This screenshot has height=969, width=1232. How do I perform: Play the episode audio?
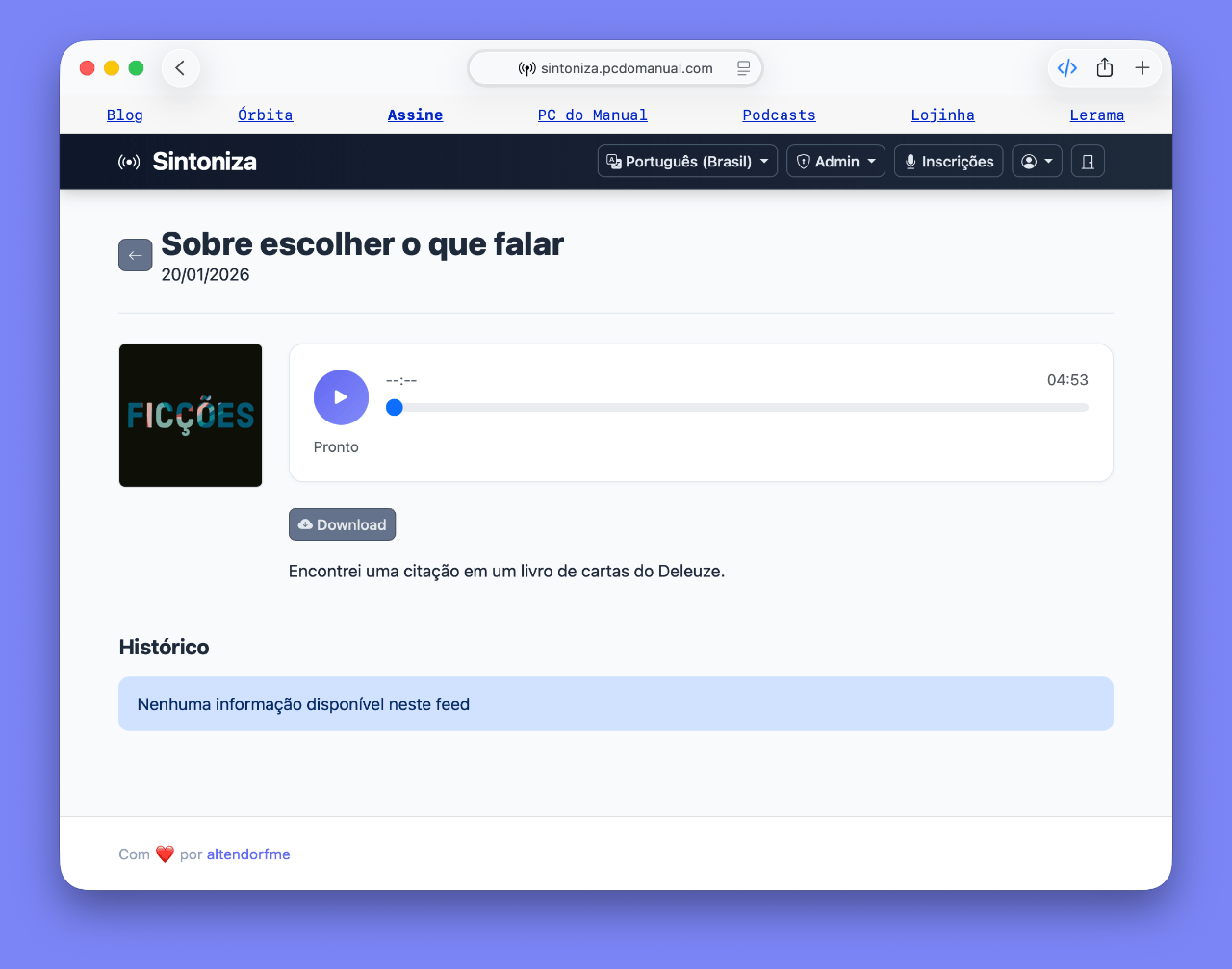[341, 397]
